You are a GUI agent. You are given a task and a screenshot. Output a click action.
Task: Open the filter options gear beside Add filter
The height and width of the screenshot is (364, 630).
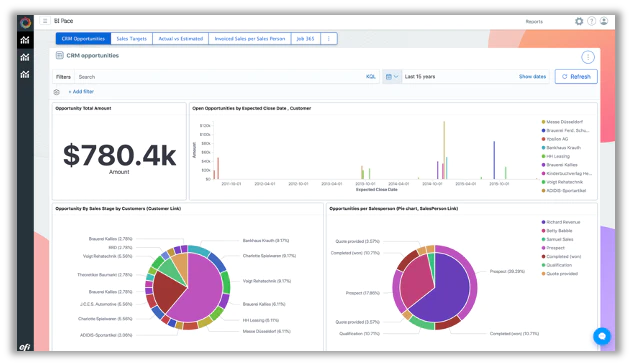(57, 92)
